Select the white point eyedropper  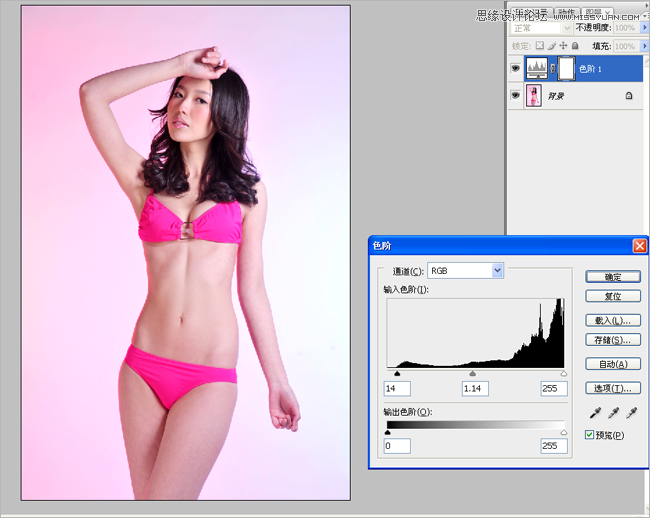pyautogui.click(x=632, y=413)
